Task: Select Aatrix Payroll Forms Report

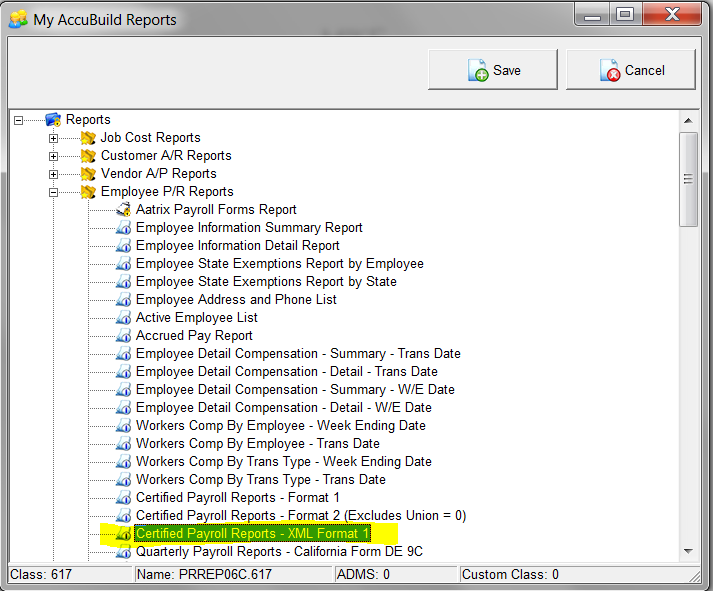Action: 216,210
